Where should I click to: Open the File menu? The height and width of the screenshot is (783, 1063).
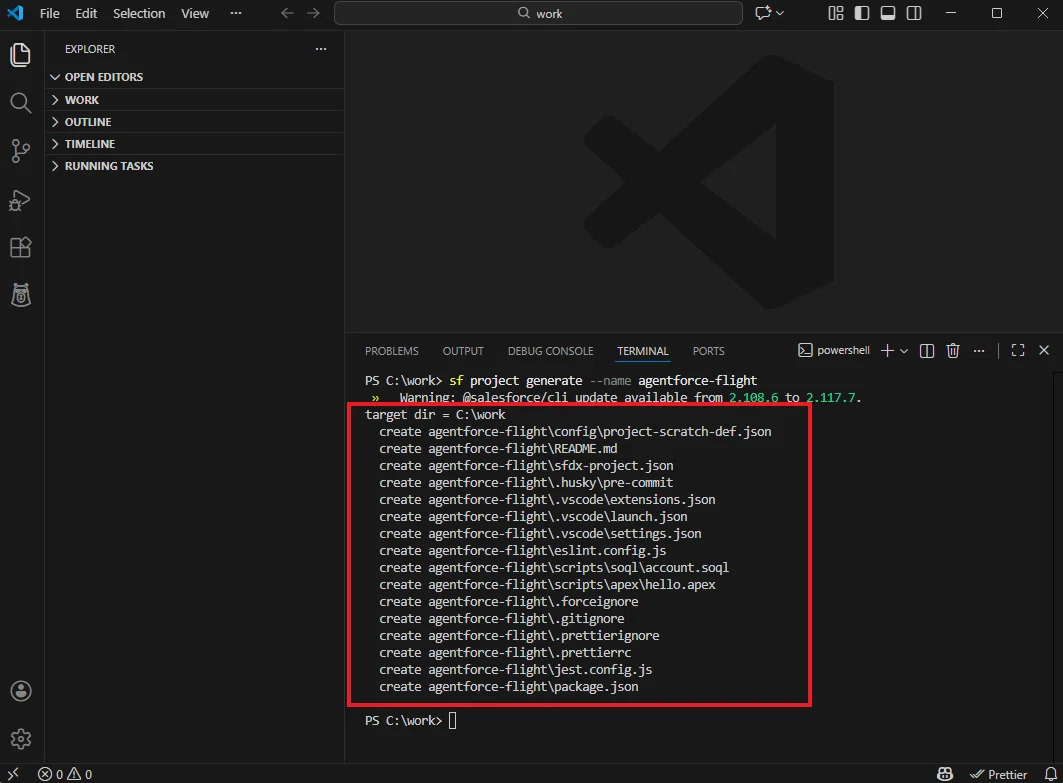(49, 13)
